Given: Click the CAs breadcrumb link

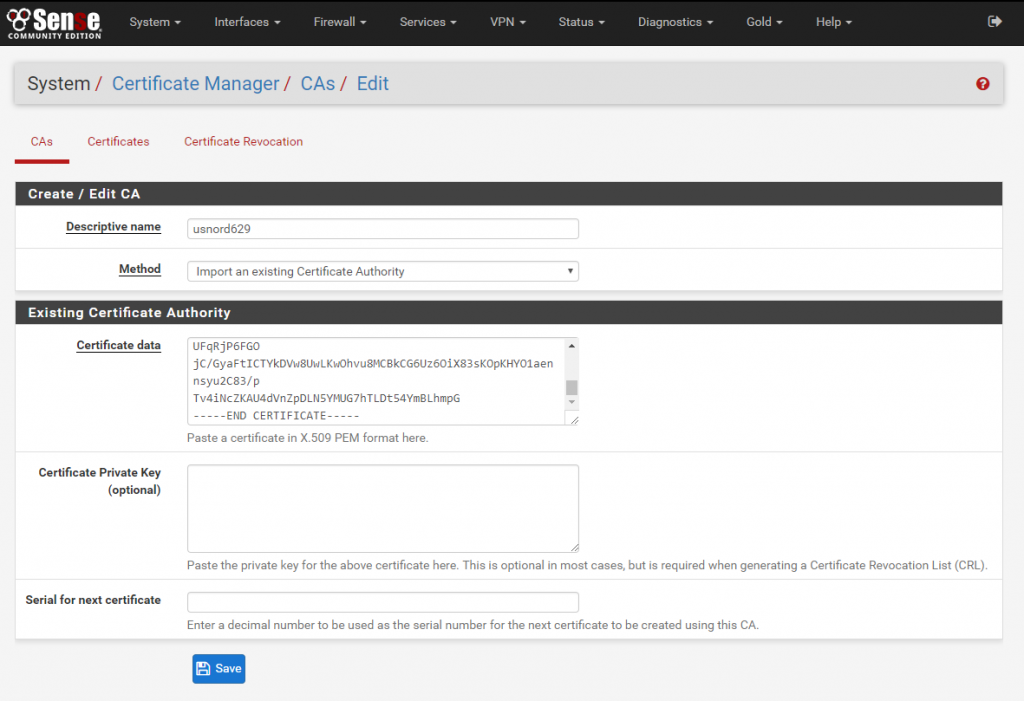Looking at the screenshot, I should (x=317, y=84).
